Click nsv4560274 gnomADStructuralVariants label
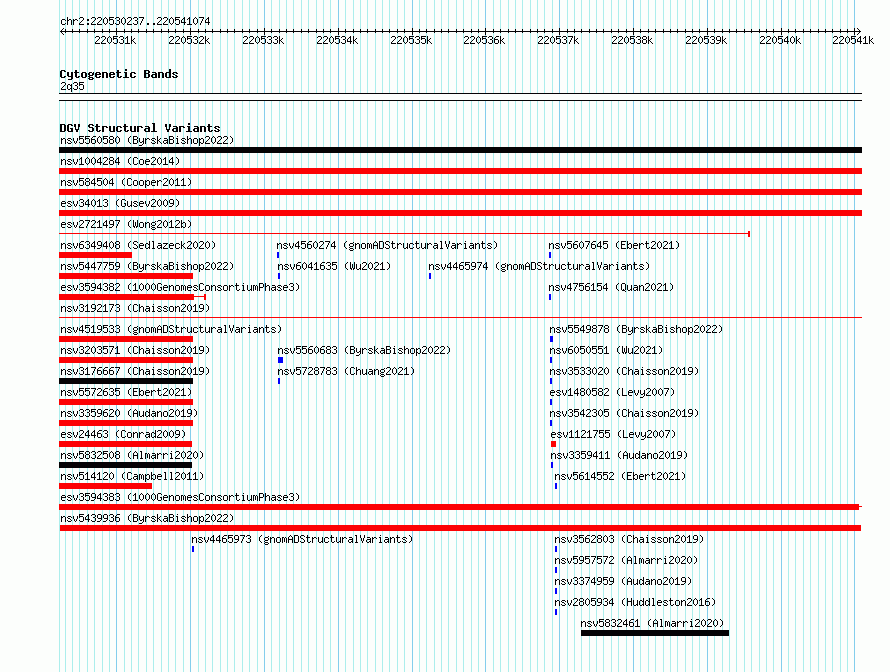The height and width of the screenshot is (672, 890). [x=387, y=245]
